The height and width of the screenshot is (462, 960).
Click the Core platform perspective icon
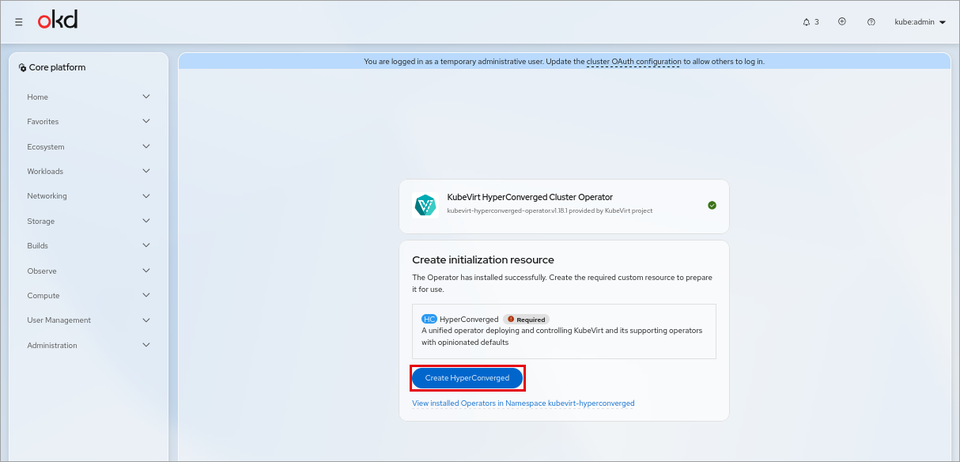click(x=22, y=68)
